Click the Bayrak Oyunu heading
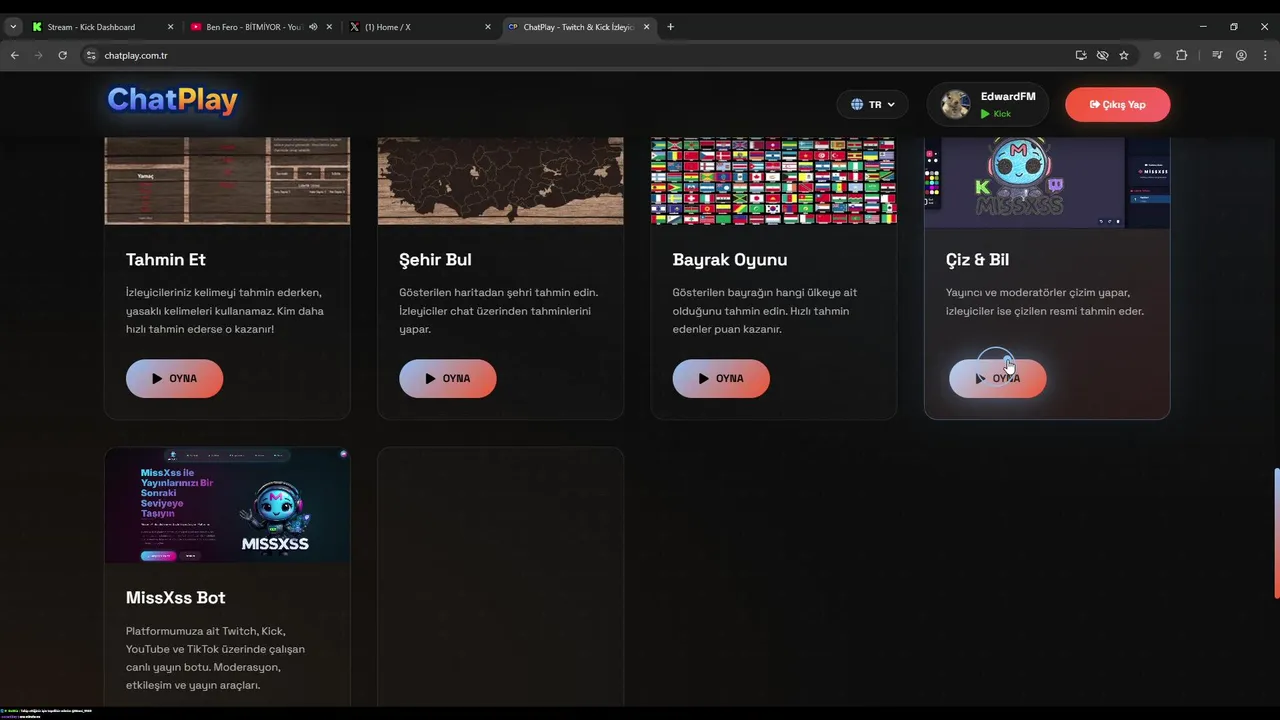 (x=730, y=259)
